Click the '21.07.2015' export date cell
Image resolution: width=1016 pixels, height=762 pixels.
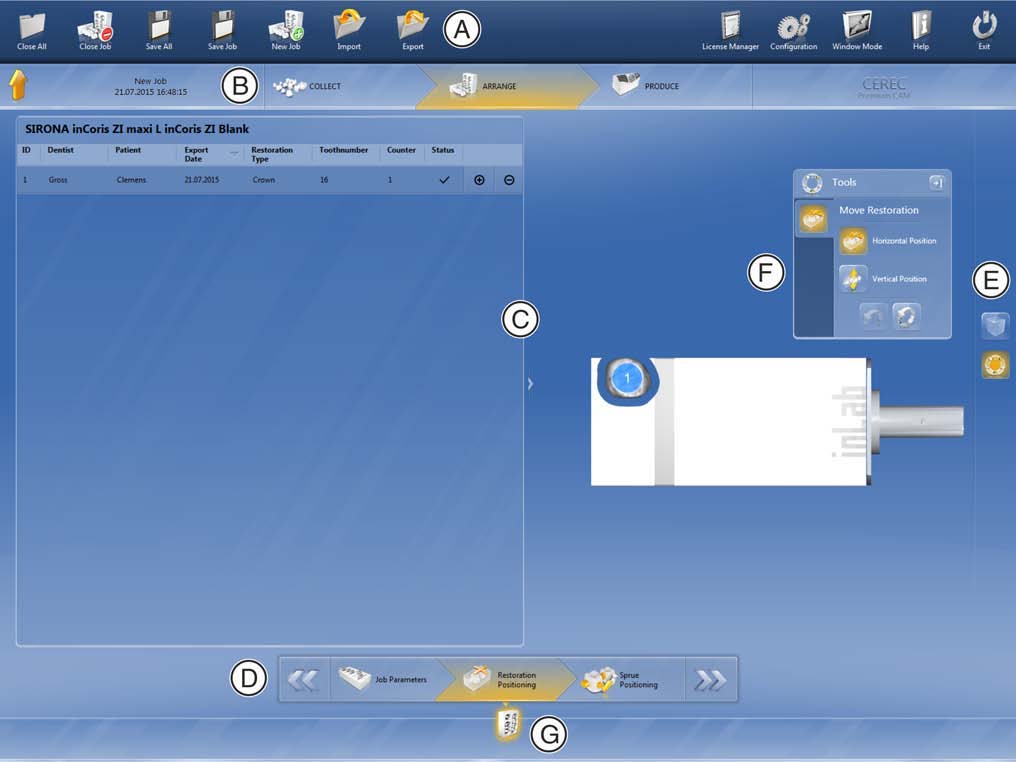202,180
